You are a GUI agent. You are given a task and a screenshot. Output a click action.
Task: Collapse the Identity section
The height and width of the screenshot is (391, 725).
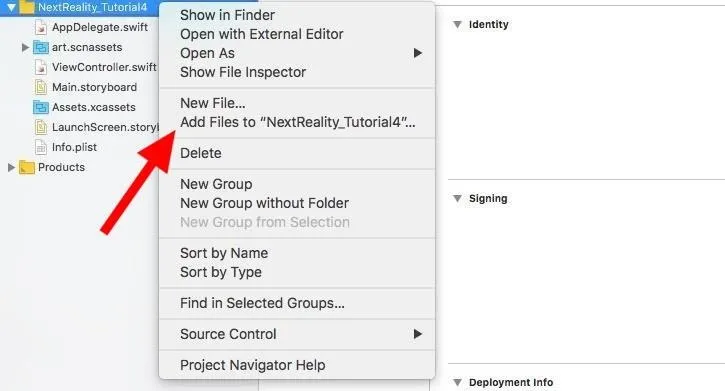(x=457, y=24)
